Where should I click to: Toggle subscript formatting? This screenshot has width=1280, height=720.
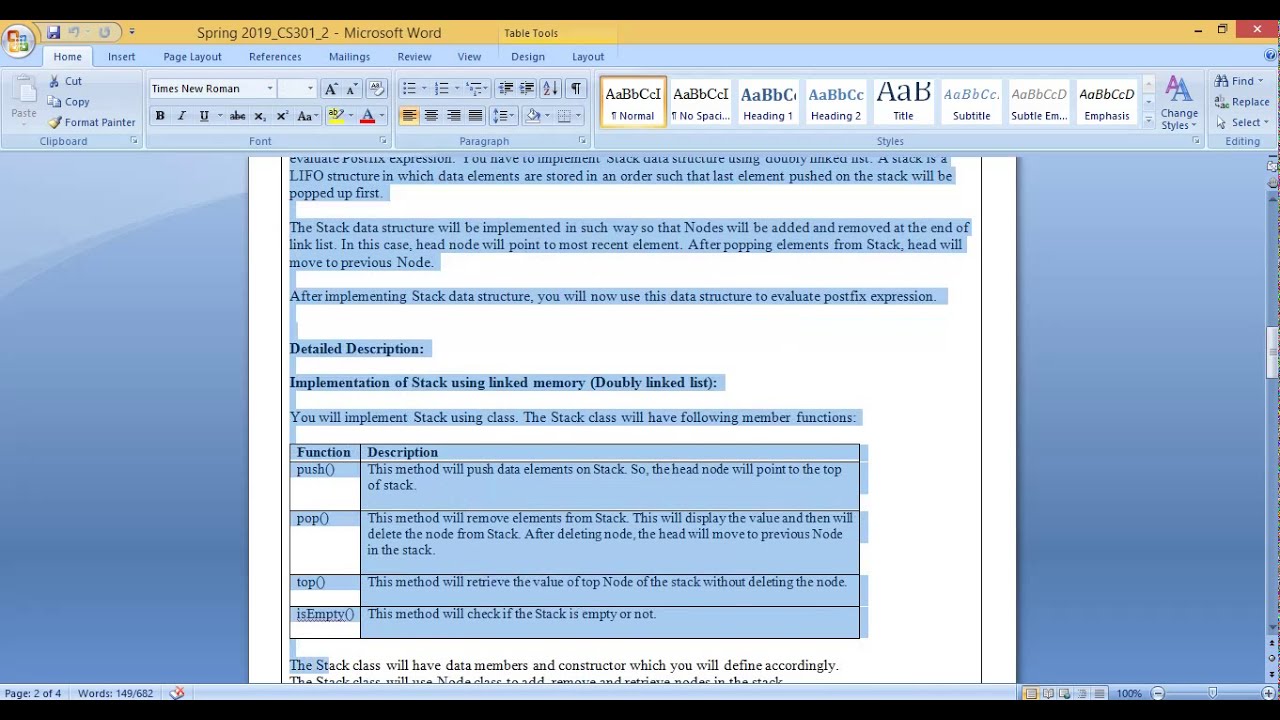[x=259, y=116]
